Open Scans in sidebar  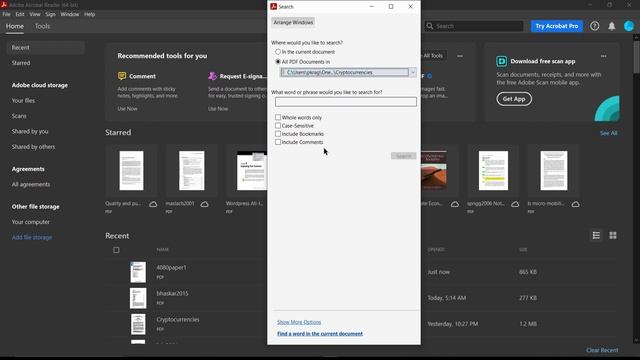(x=19, y=116)
